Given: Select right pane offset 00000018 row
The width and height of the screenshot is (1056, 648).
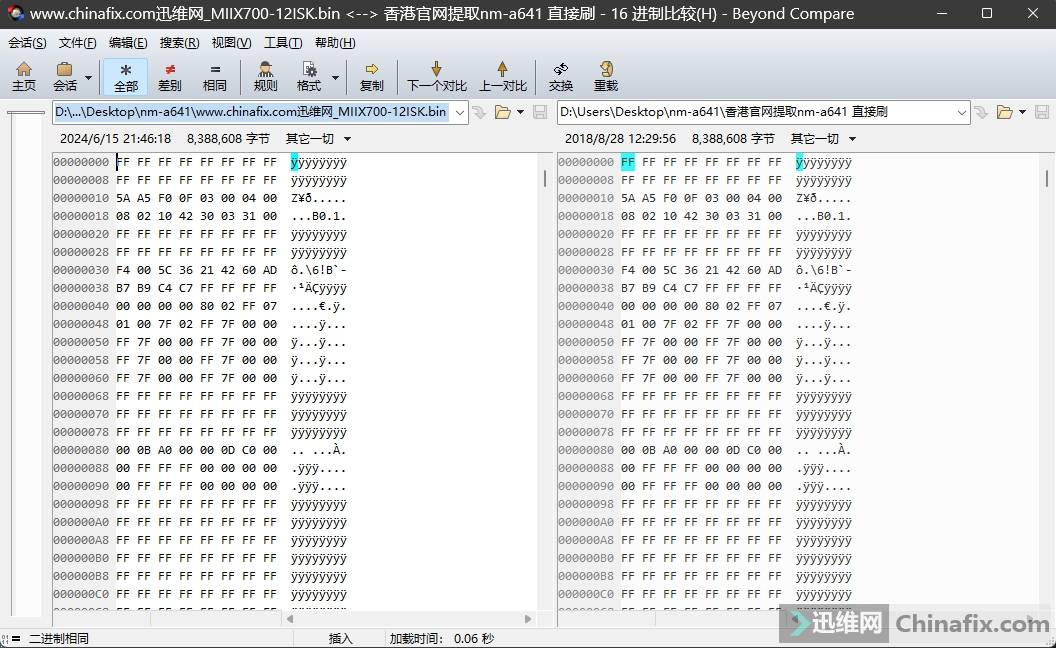Looking at the screenshot, I should click(x=704, y=216).
